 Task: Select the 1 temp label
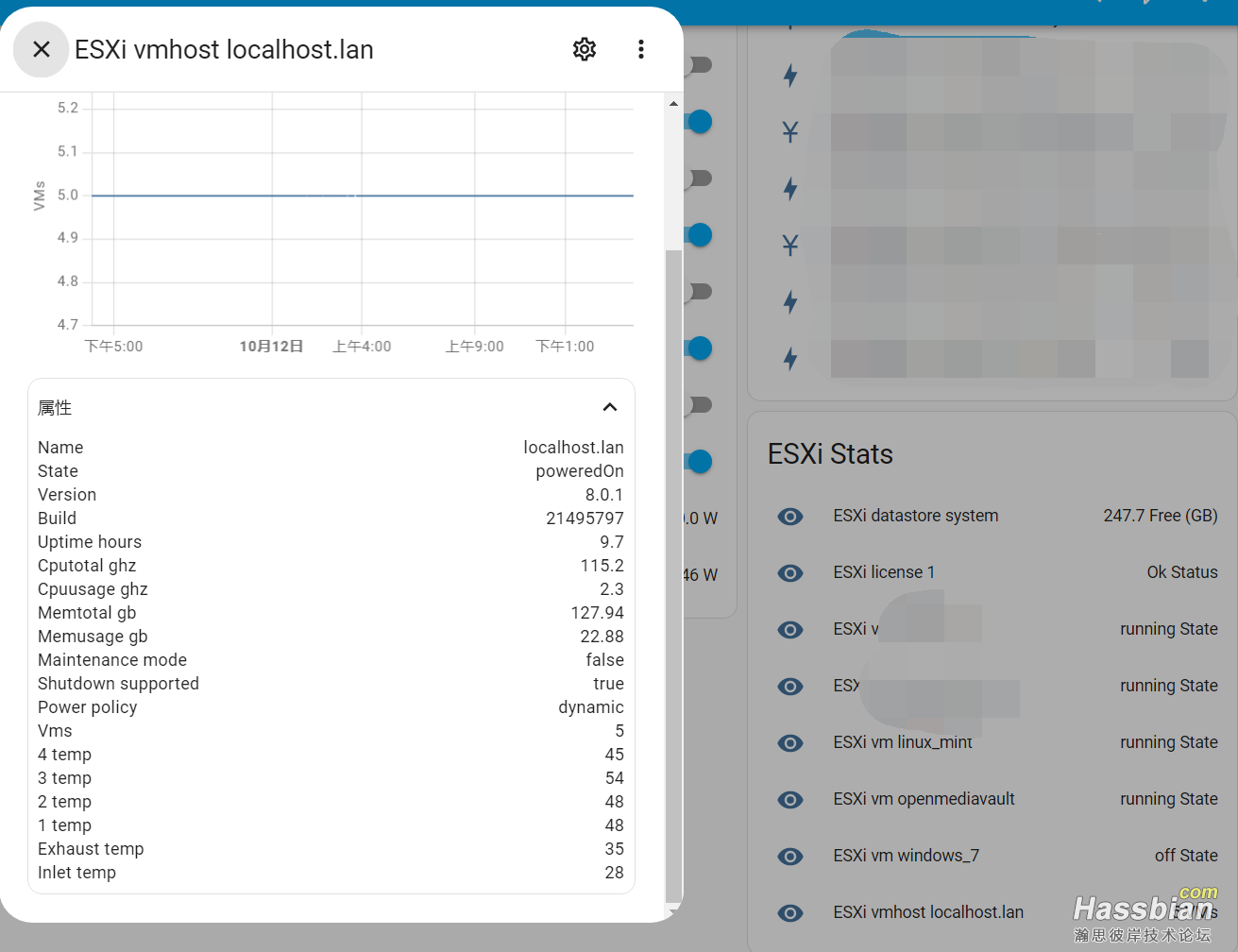point(64,825)
